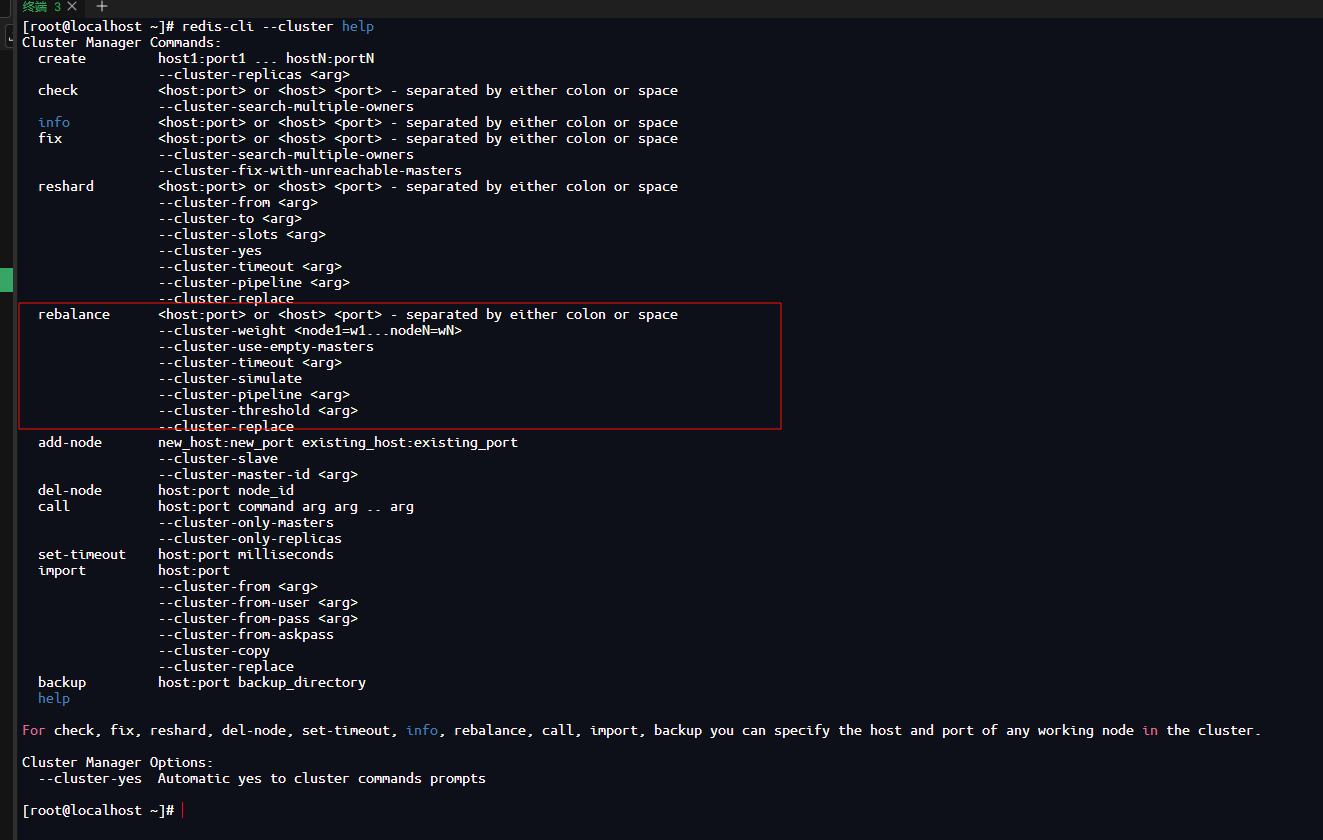Viewport: 1323px width, 840px height.
Task: Click the '--cluster-yes' option at bottom
Action: click(90, 778)
